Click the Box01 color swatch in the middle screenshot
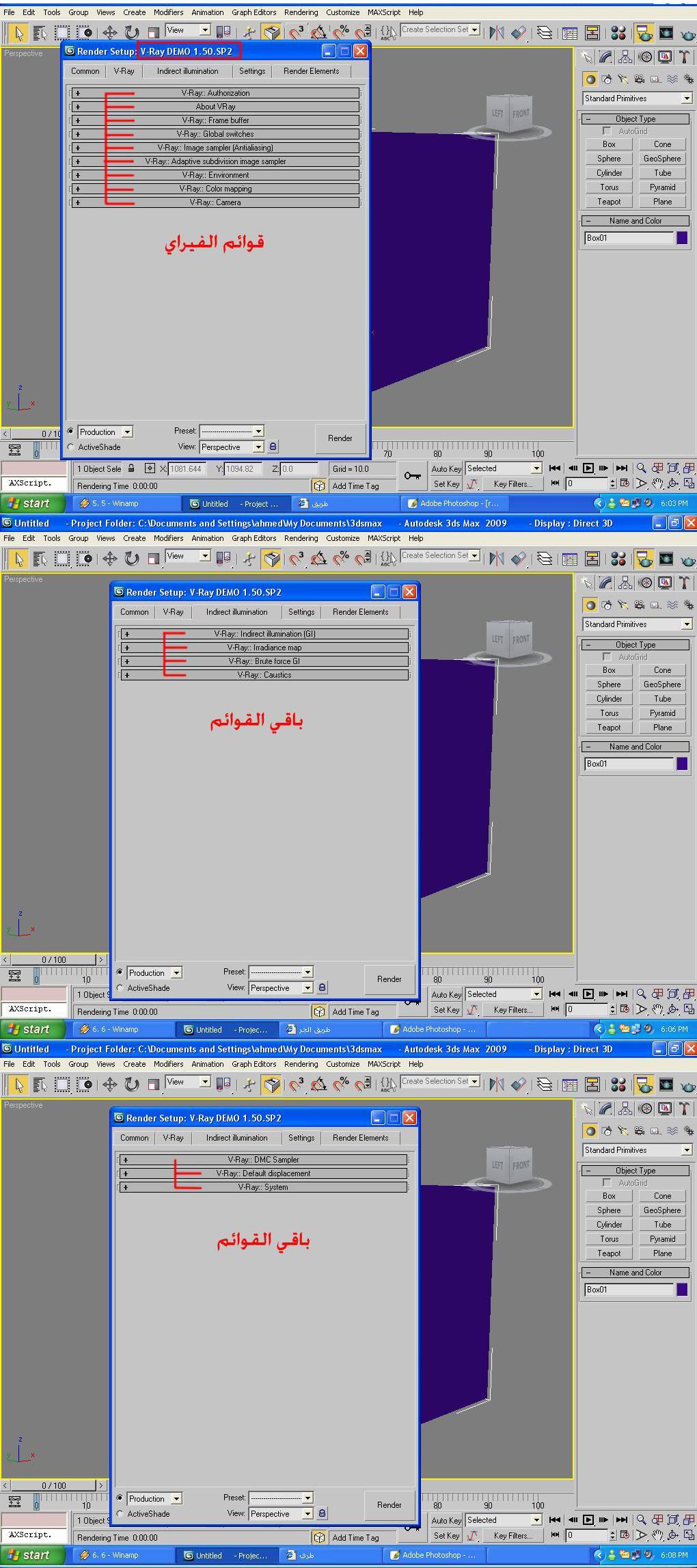The height and width of the screenshot is (1568, 697). click(x=682, y=764)
